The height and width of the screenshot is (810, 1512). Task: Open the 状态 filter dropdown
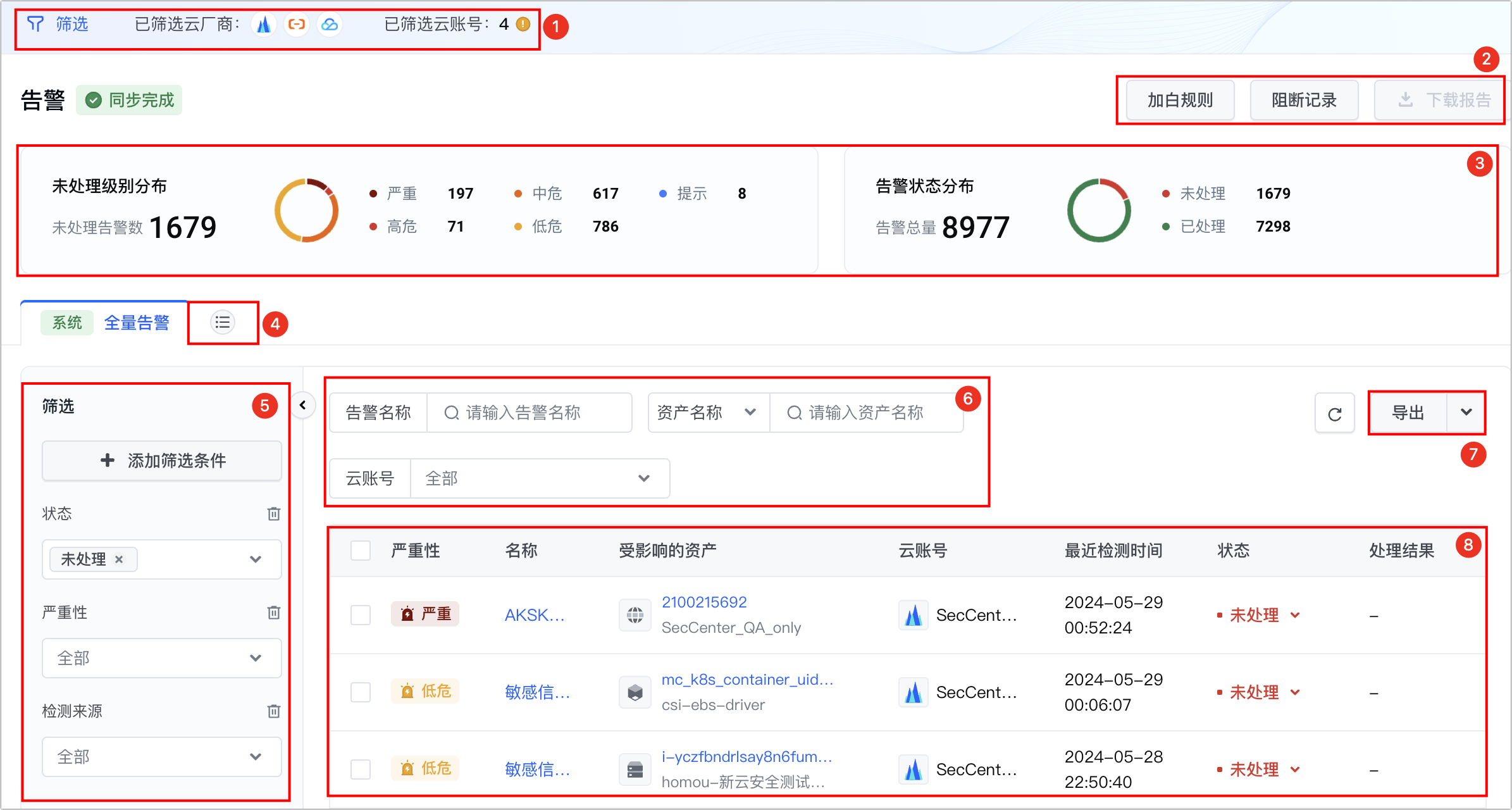162,559
